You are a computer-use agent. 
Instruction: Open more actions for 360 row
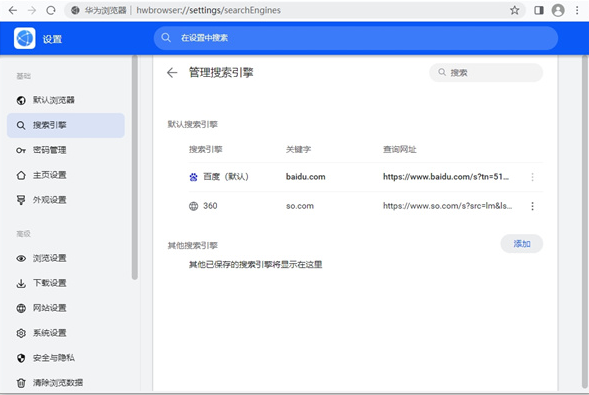tap(532, 206)
